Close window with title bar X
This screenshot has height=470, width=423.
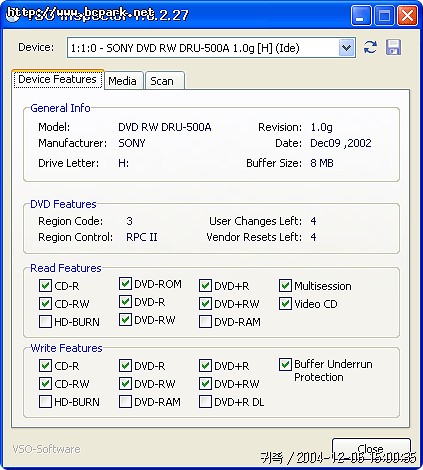(x=407, y=15)
